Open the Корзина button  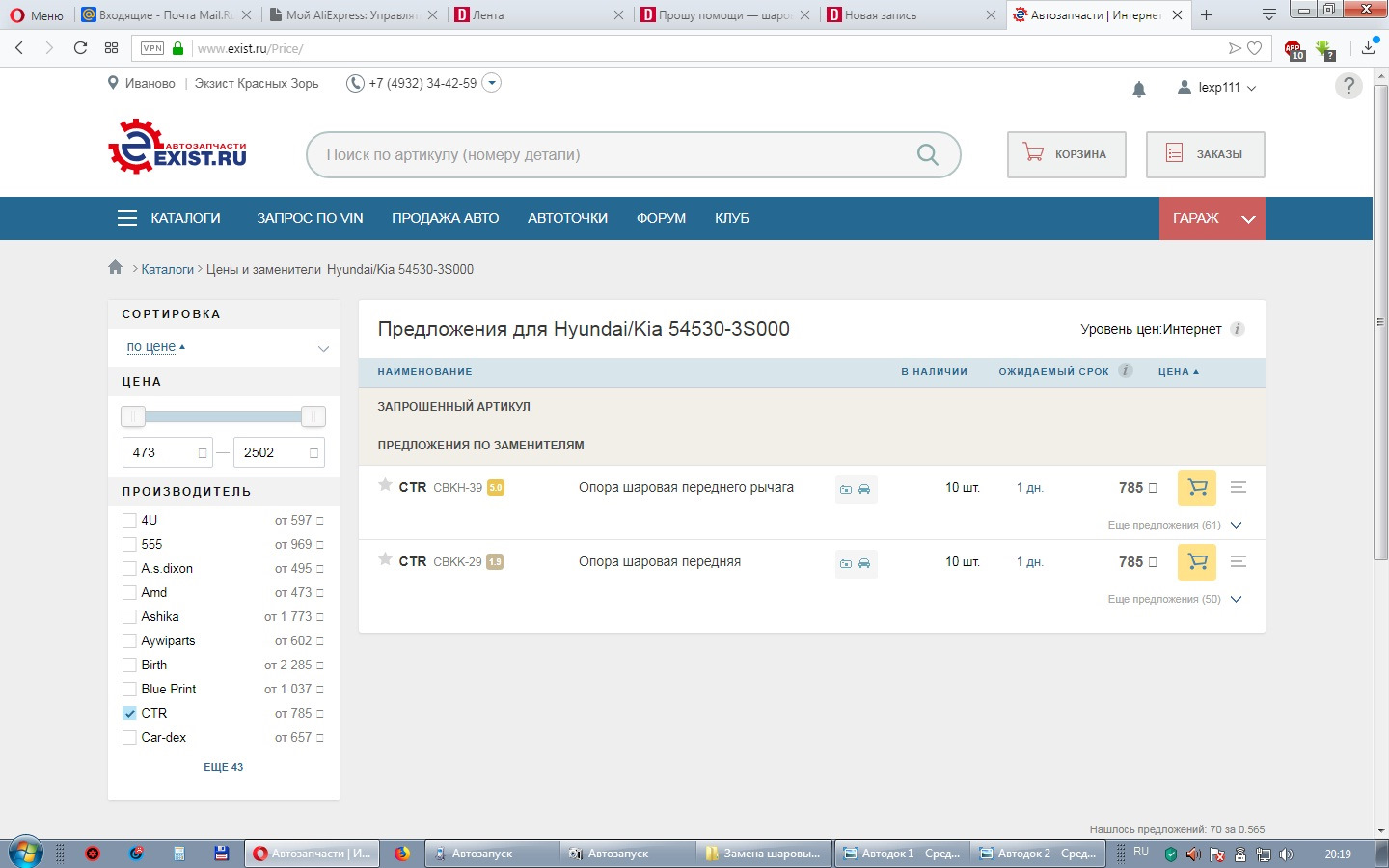point(1067,154)
